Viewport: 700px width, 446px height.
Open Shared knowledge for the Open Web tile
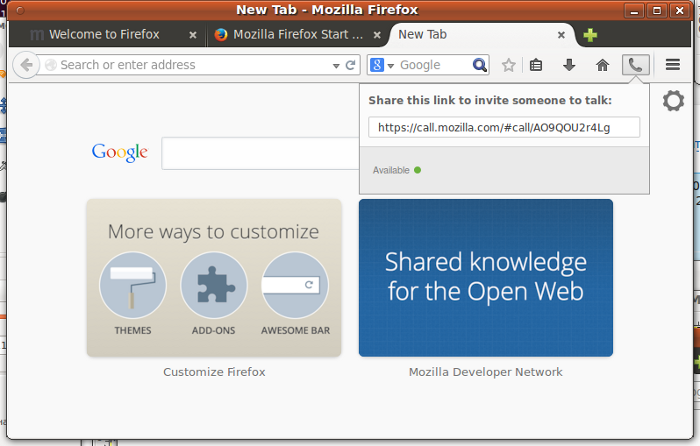[486, 278]
